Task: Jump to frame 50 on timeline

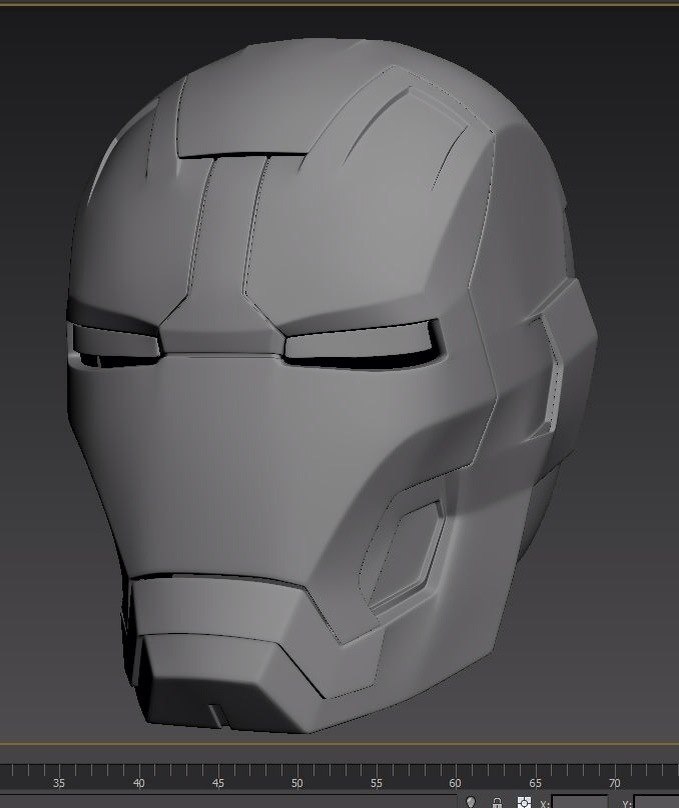Action: point(297,783)
